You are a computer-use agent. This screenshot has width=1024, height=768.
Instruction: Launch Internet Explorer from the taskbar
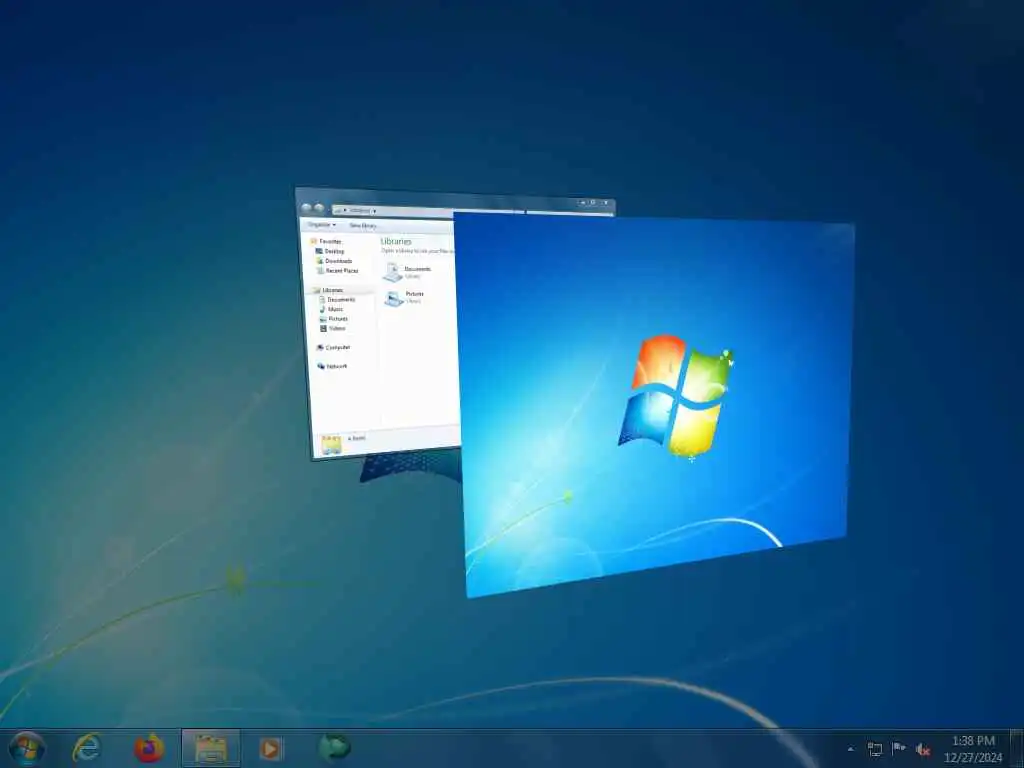tap(87, 748)
